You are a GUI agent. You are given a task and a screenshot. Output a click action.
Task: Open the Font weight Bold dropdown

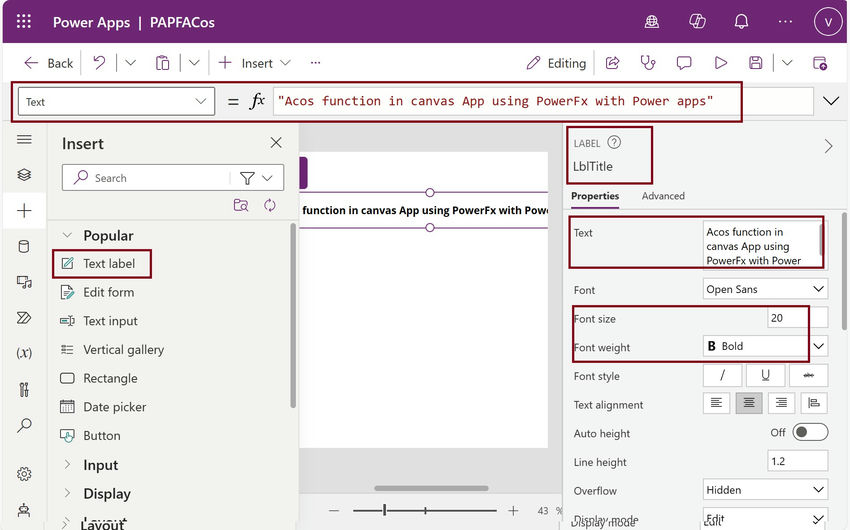click(765, 346)
